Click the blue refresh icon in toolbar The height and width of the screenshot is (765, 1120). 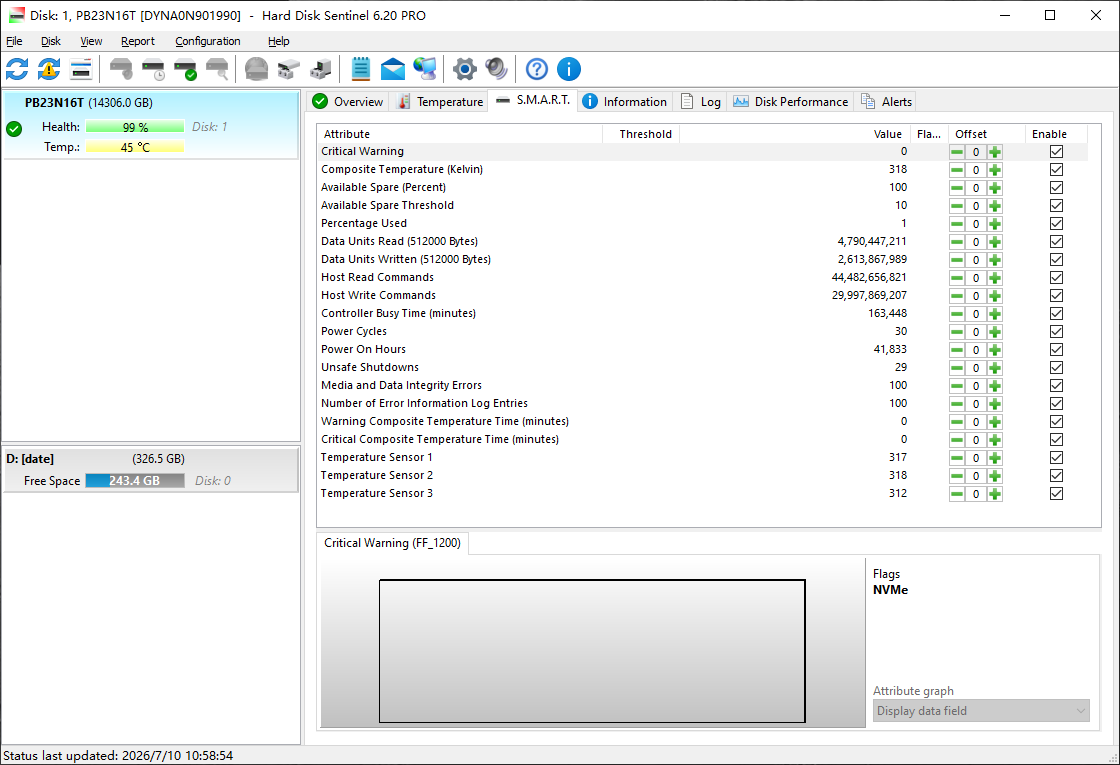17,69
